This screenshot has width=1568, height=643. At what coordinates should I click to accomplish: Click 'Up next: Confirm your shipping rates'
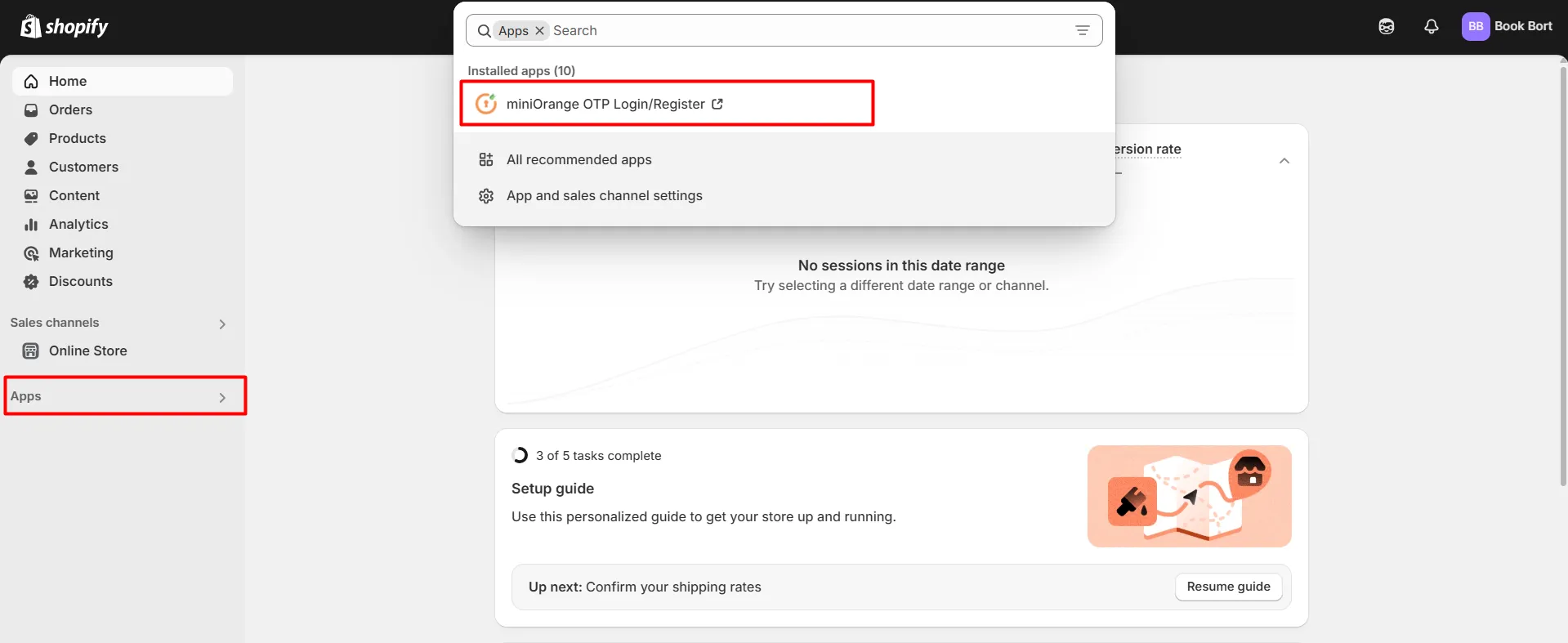[x=645, y=587]
